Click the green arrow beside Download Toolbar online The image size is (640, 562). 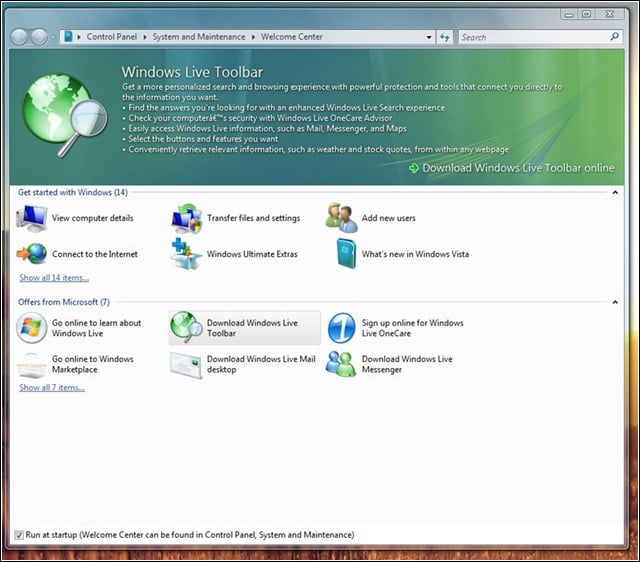coord(414,168)
